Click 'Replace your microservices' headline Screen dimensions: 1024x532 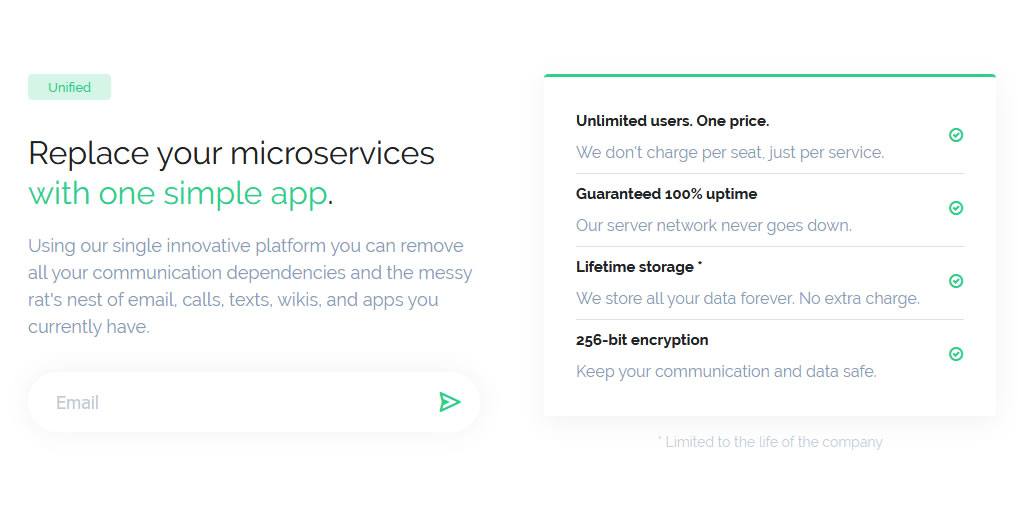pyautogui.click(x=231, y=153)
